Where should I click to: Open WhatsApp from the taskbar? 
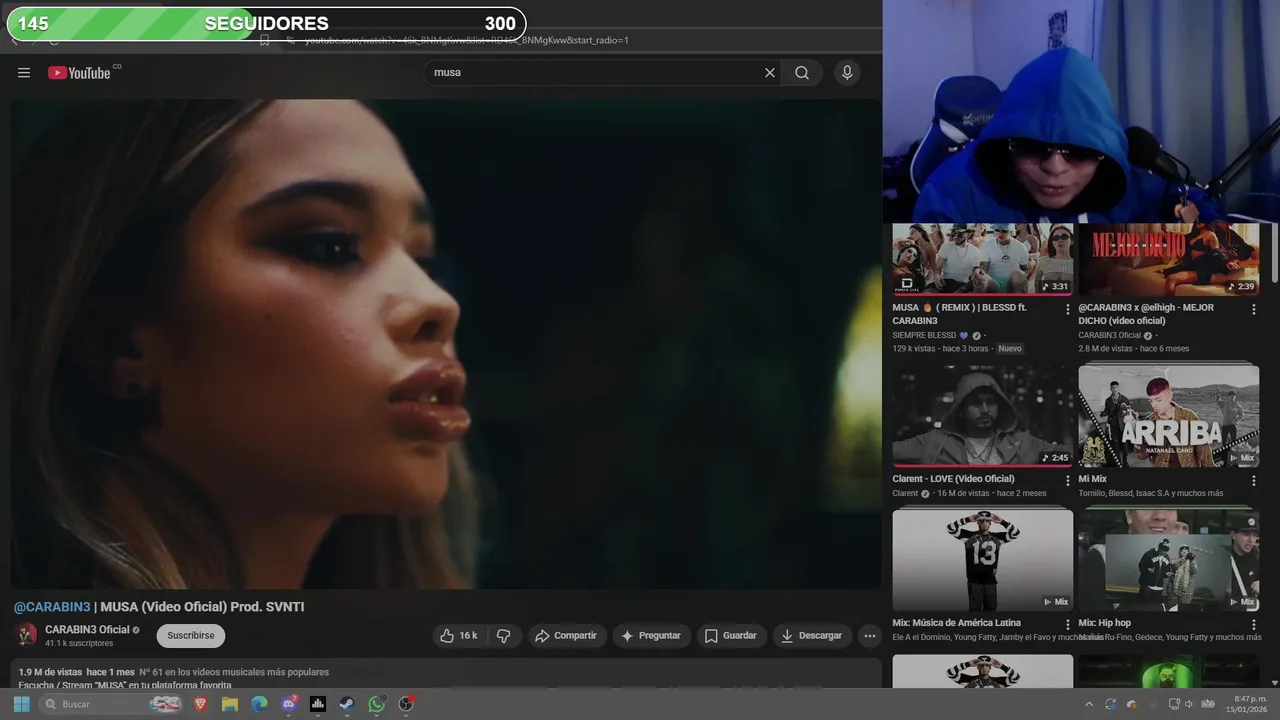click(376, 704)
